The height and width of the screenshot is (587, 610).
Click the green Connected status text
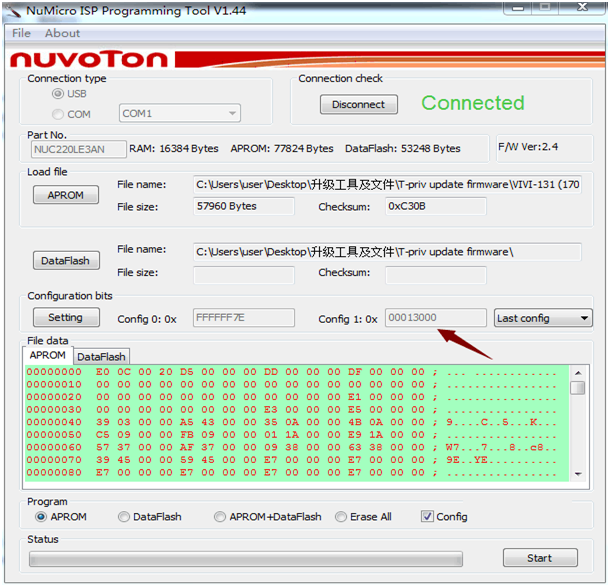(x=473, y=103)
